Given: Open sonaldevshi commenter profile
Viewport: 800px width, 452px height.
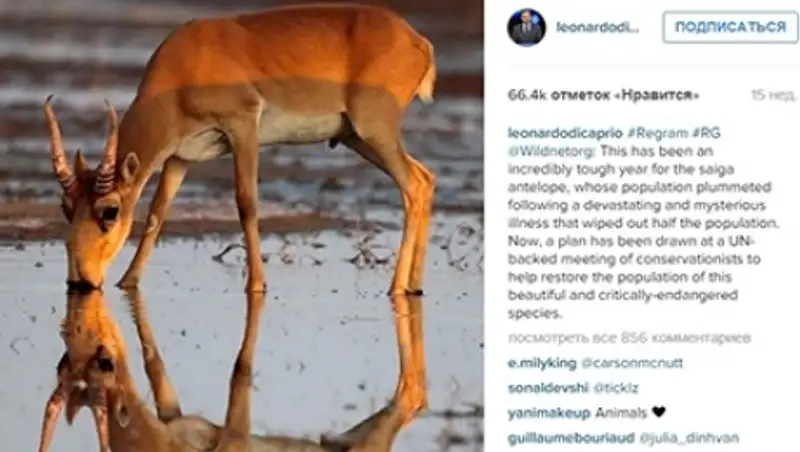Looking at the screenshot, I should coord(548,388).
